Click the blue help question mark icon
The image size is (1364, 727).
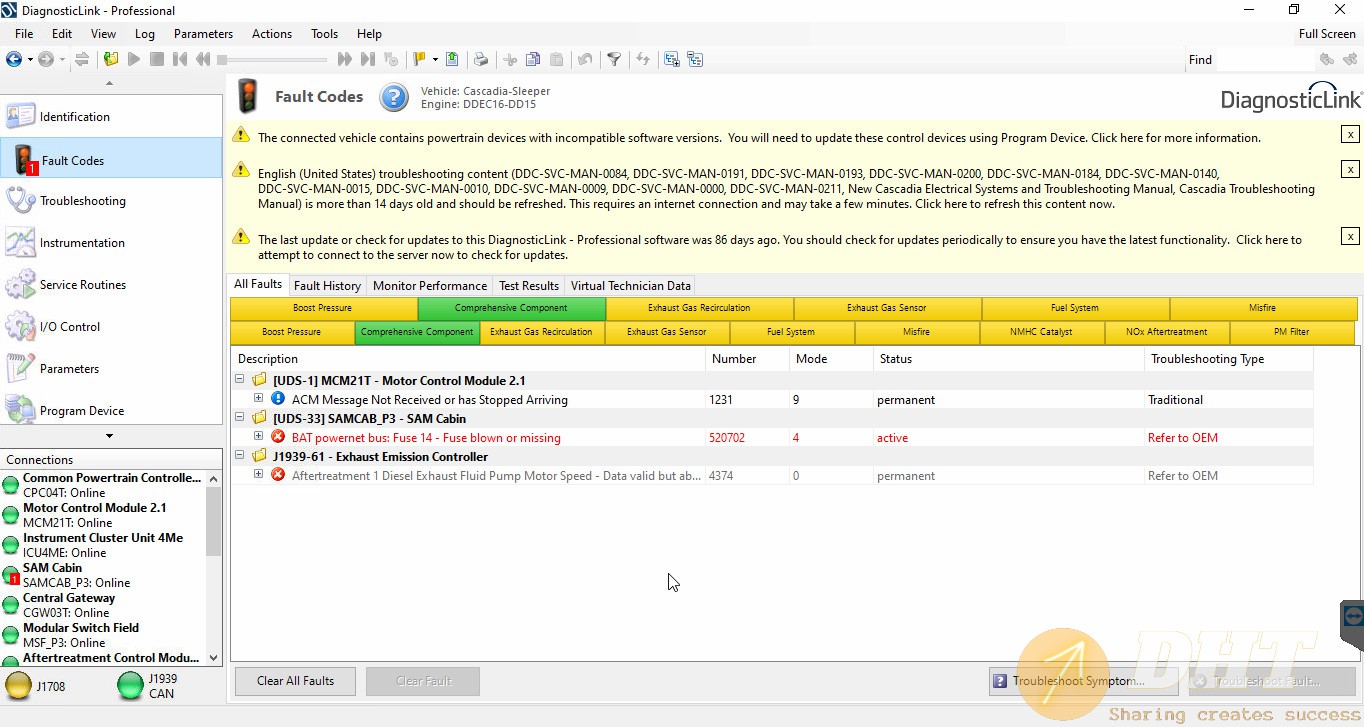point(394,97)
